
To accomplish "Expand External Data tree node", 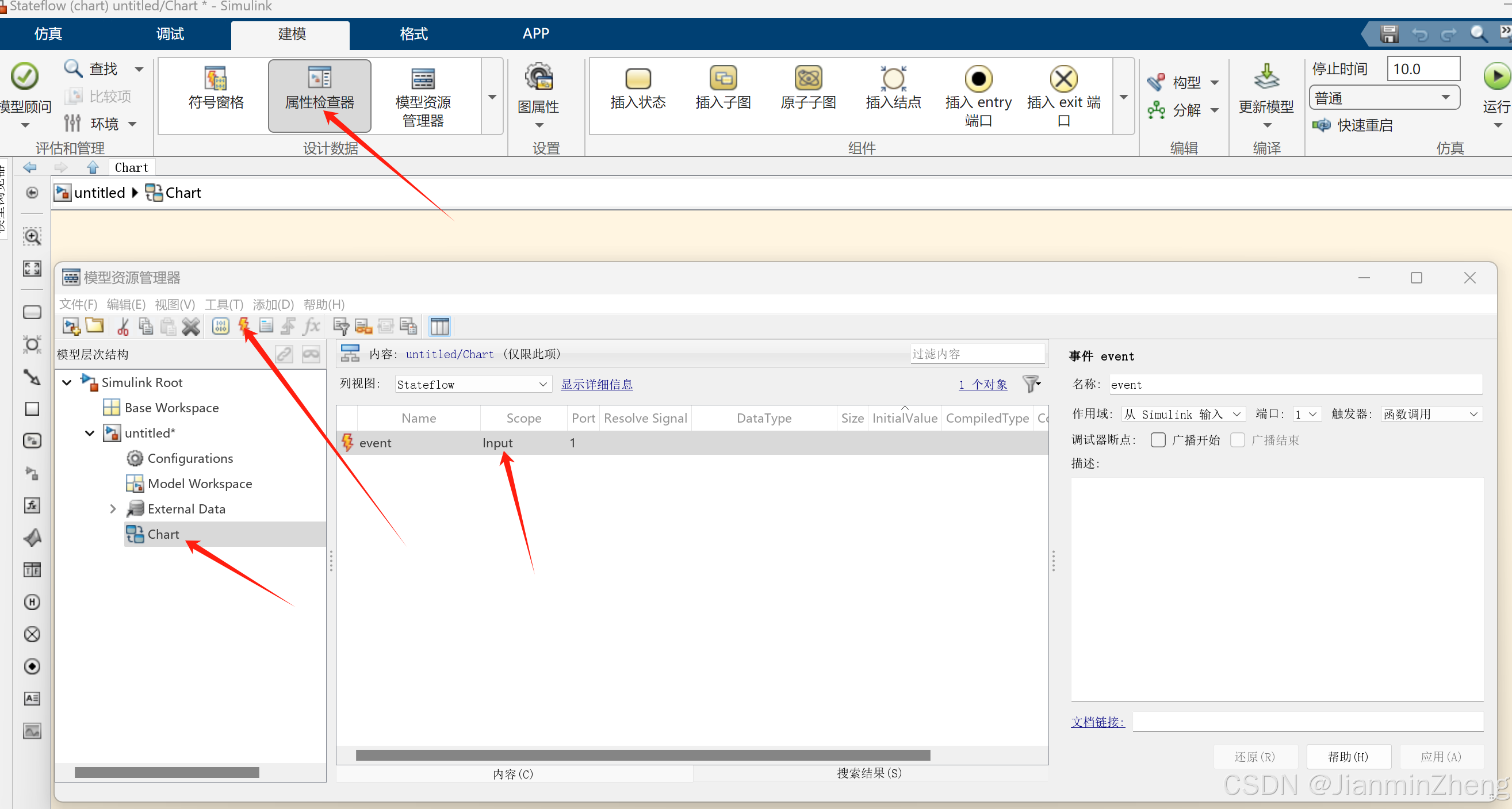I will (113, 509).
